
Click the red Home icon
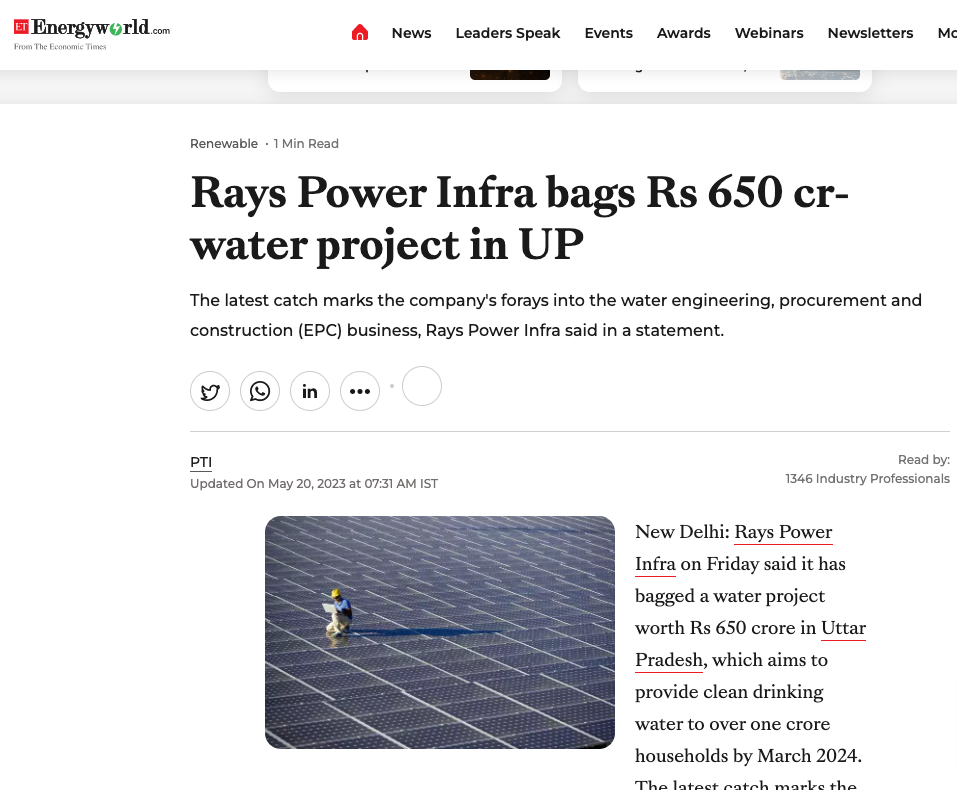coord(360,33)
